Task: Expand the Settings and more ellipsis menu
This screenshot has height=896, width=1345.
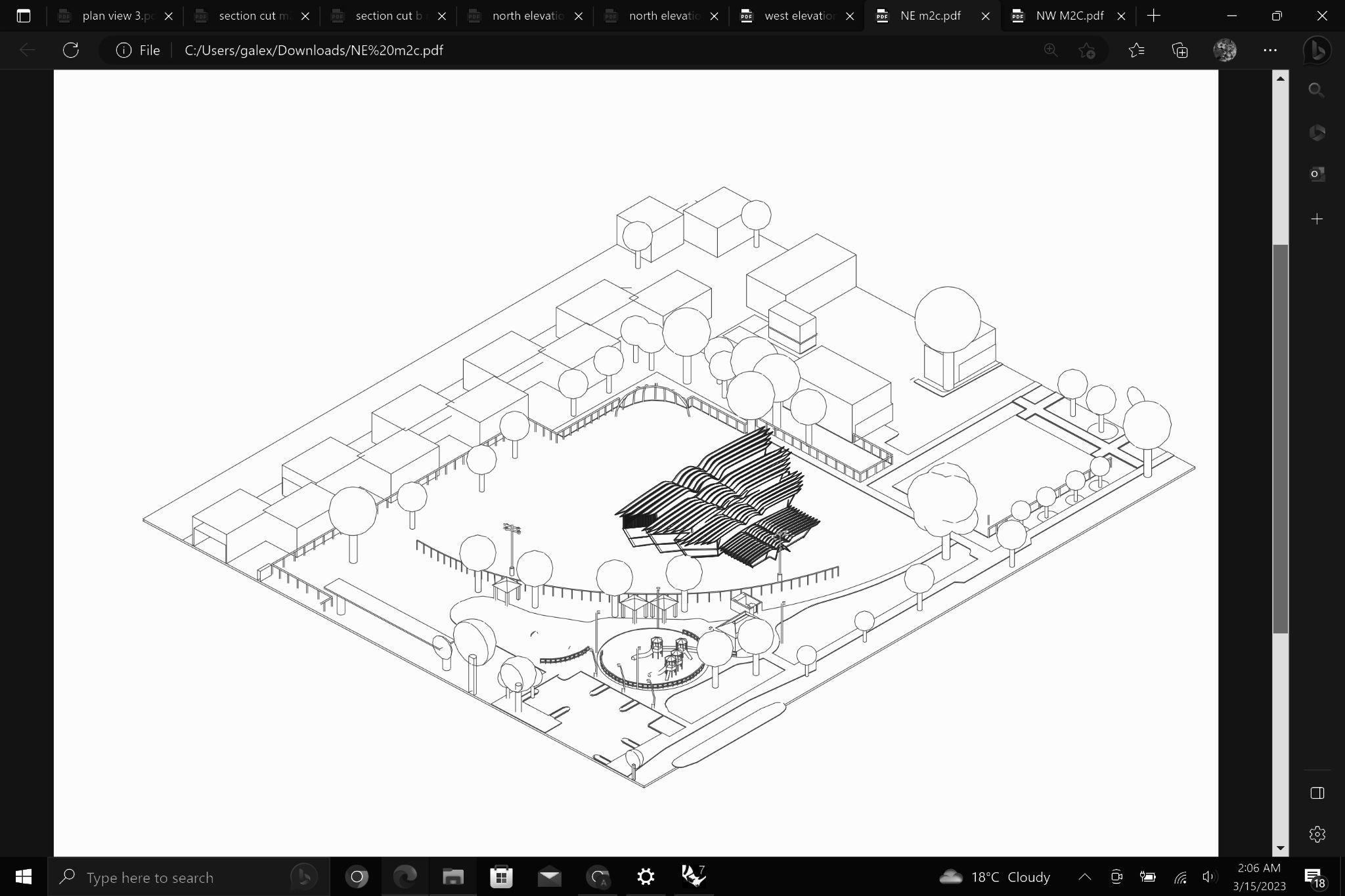Action: pyautogui.click(x=1270, y=51)
